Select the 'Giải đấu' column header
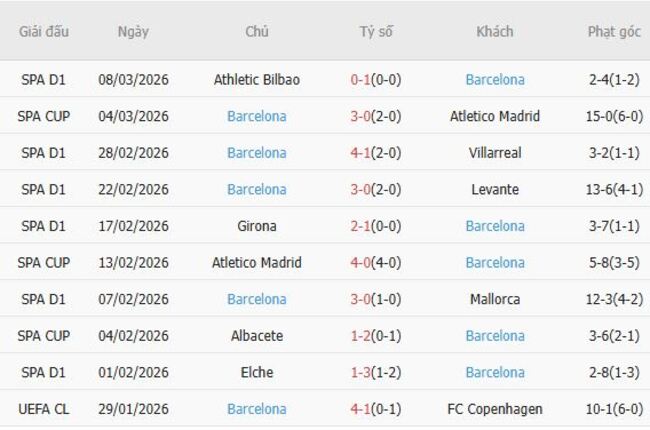The height and width of the screenshot is (430, 650). [44, 31]
